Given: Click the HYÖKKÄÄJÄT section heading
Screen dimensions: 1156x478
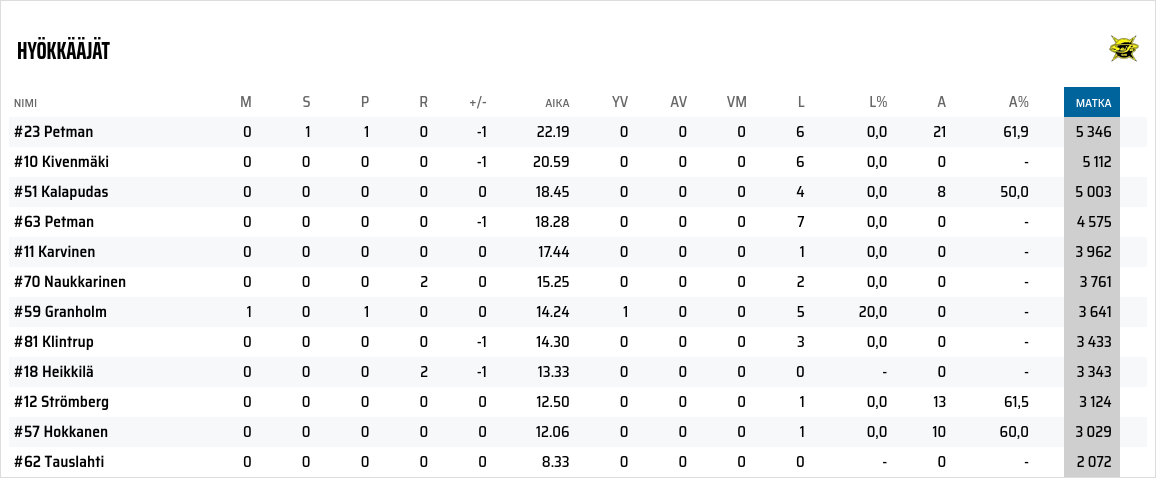Looking at the screenshot, I should point(63,51).
